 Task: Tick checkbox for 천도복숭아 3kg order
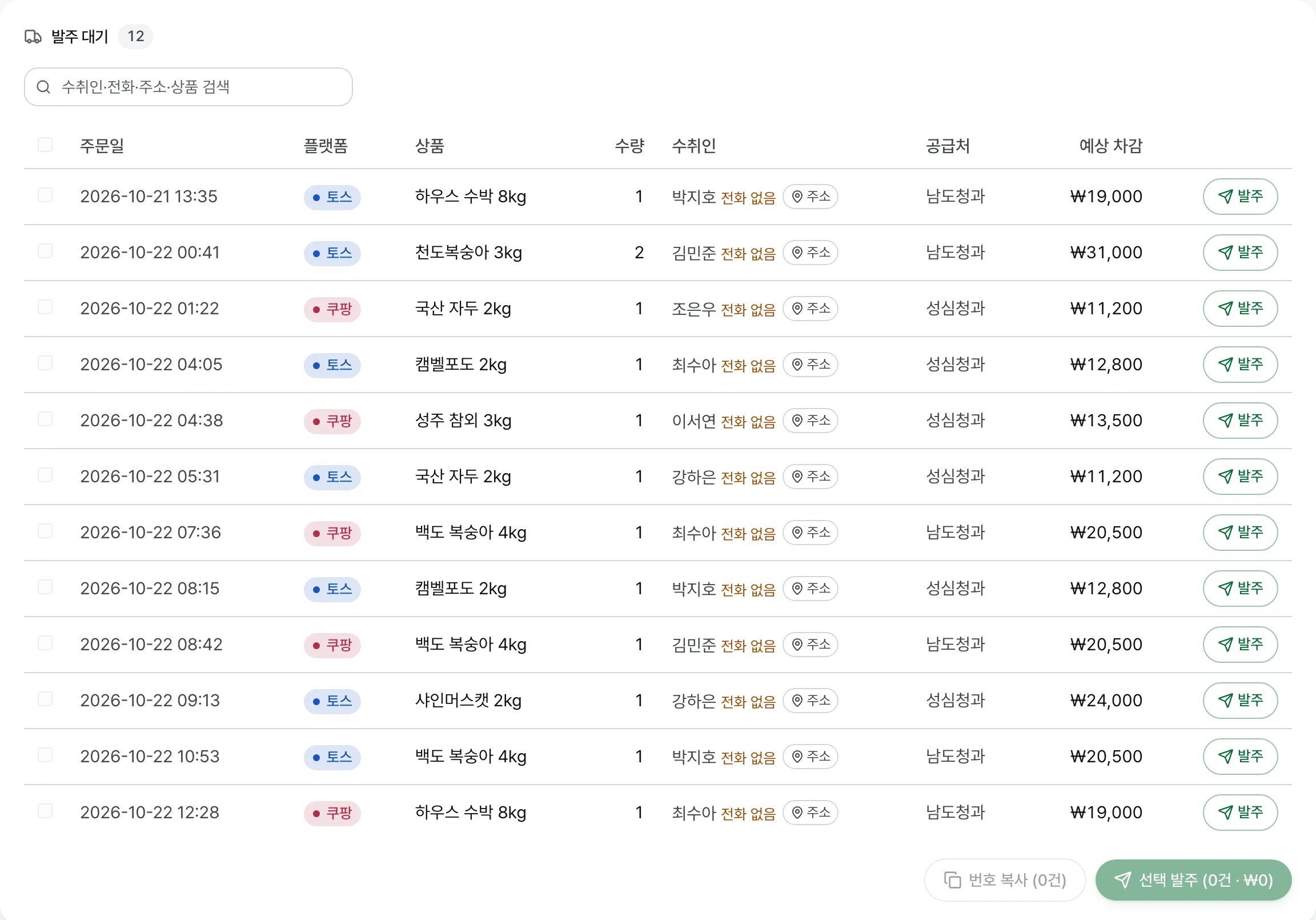(x=45, y=251)
